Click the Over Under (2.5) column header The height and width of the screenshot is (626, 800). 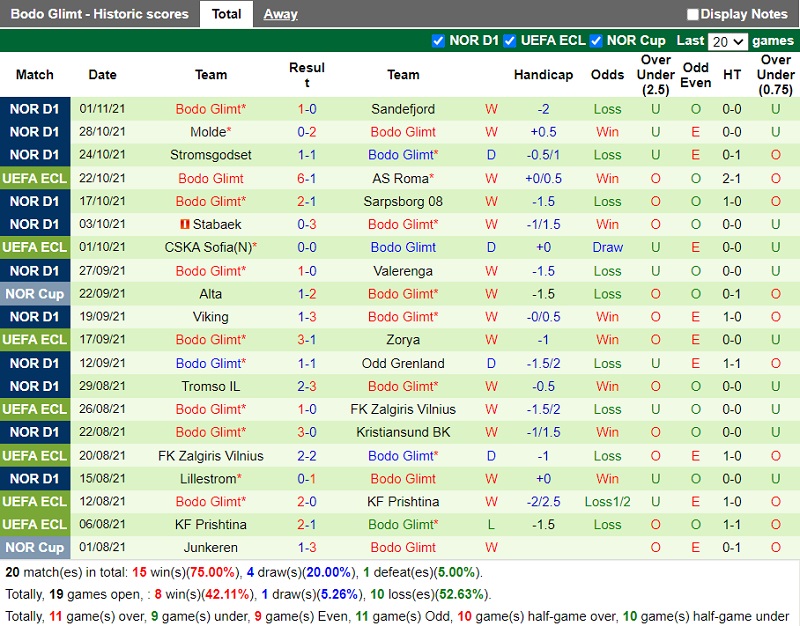[656, 75]
